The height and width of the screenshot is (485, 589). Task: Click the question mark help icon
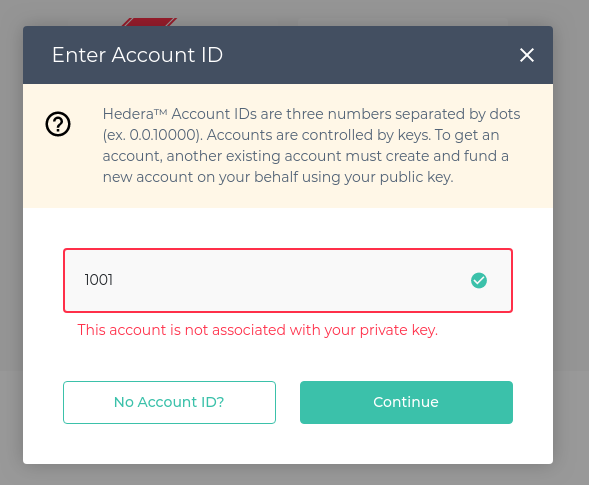pos(58,124)
